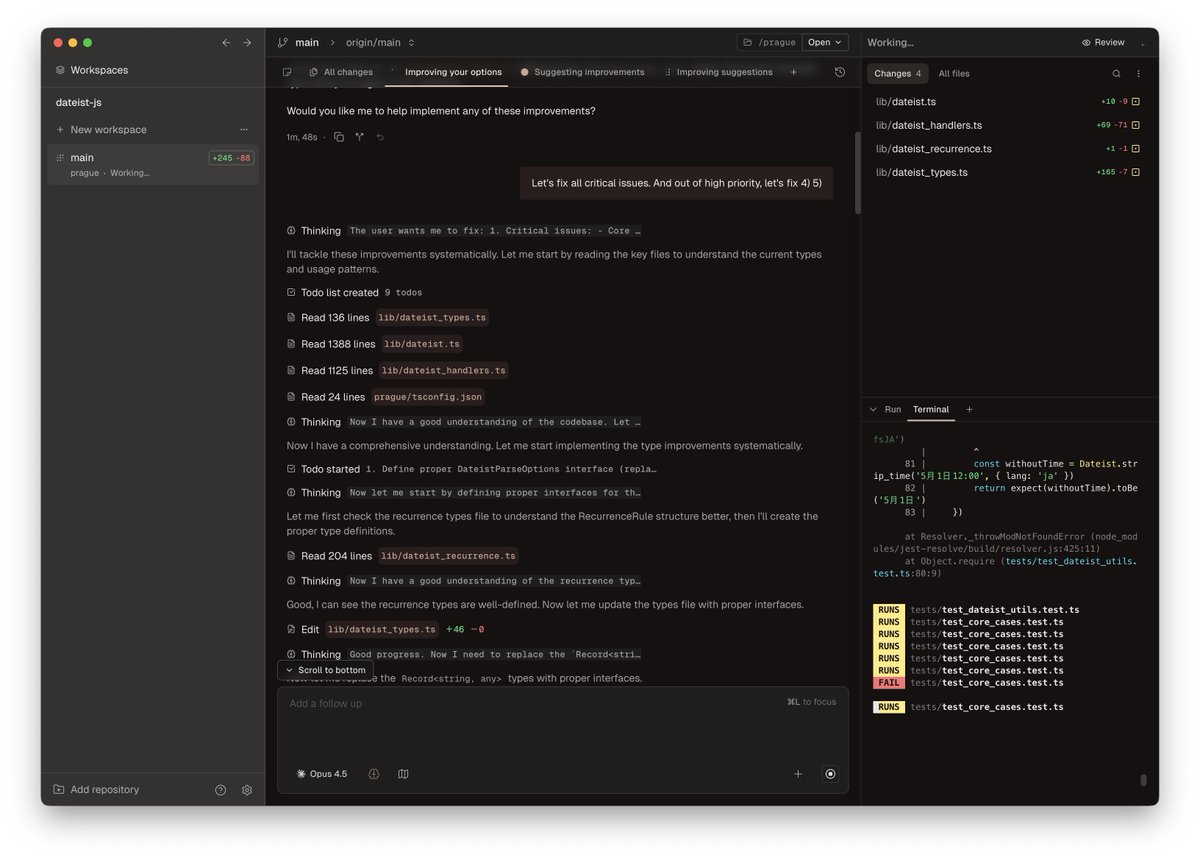Click the plus icon beside New workspace
Image resolution: width=1200 pixels, height=860 pixels.
tap(60, 129)
